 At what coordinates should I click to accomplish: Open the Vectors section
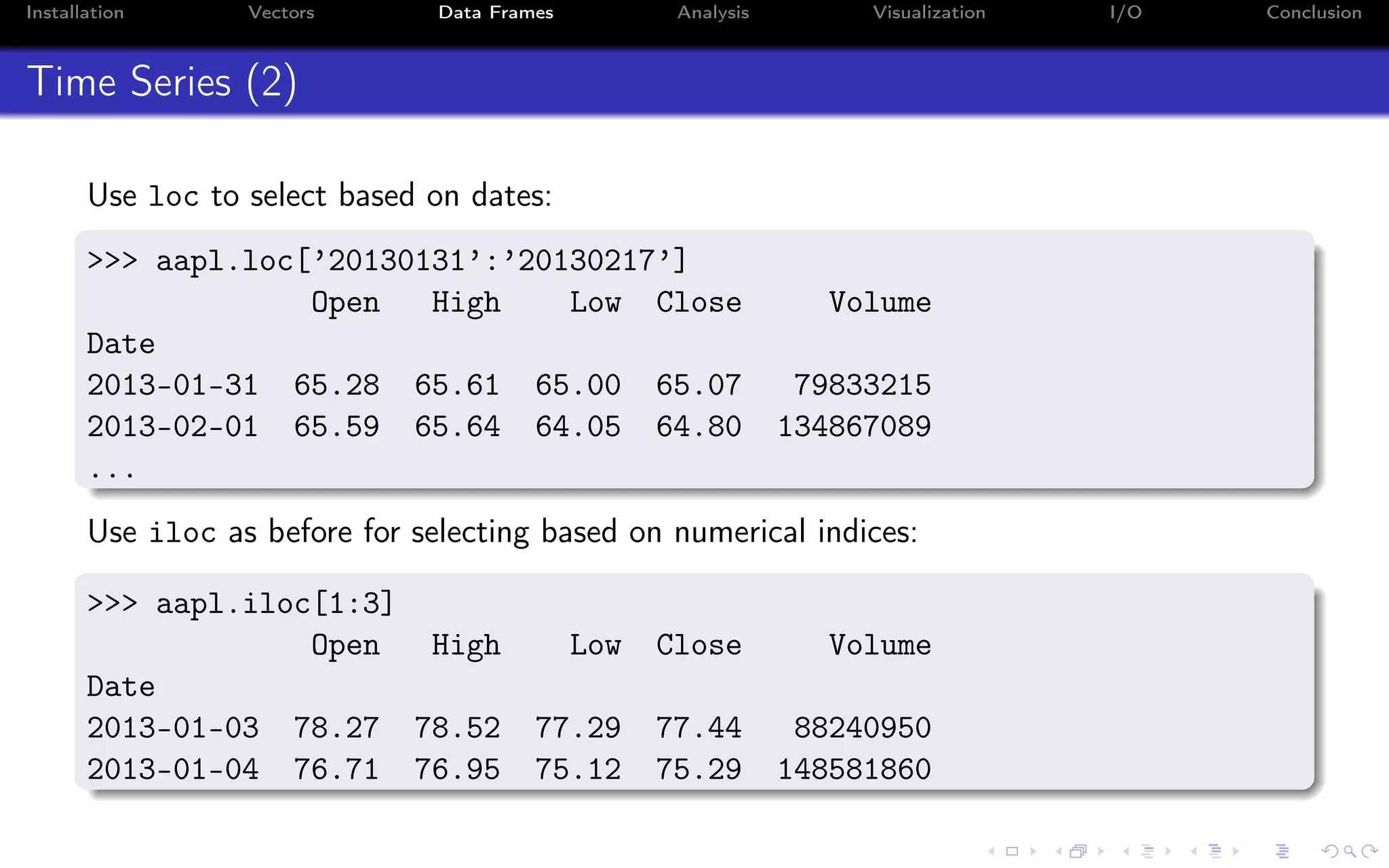tap(281, 12)
